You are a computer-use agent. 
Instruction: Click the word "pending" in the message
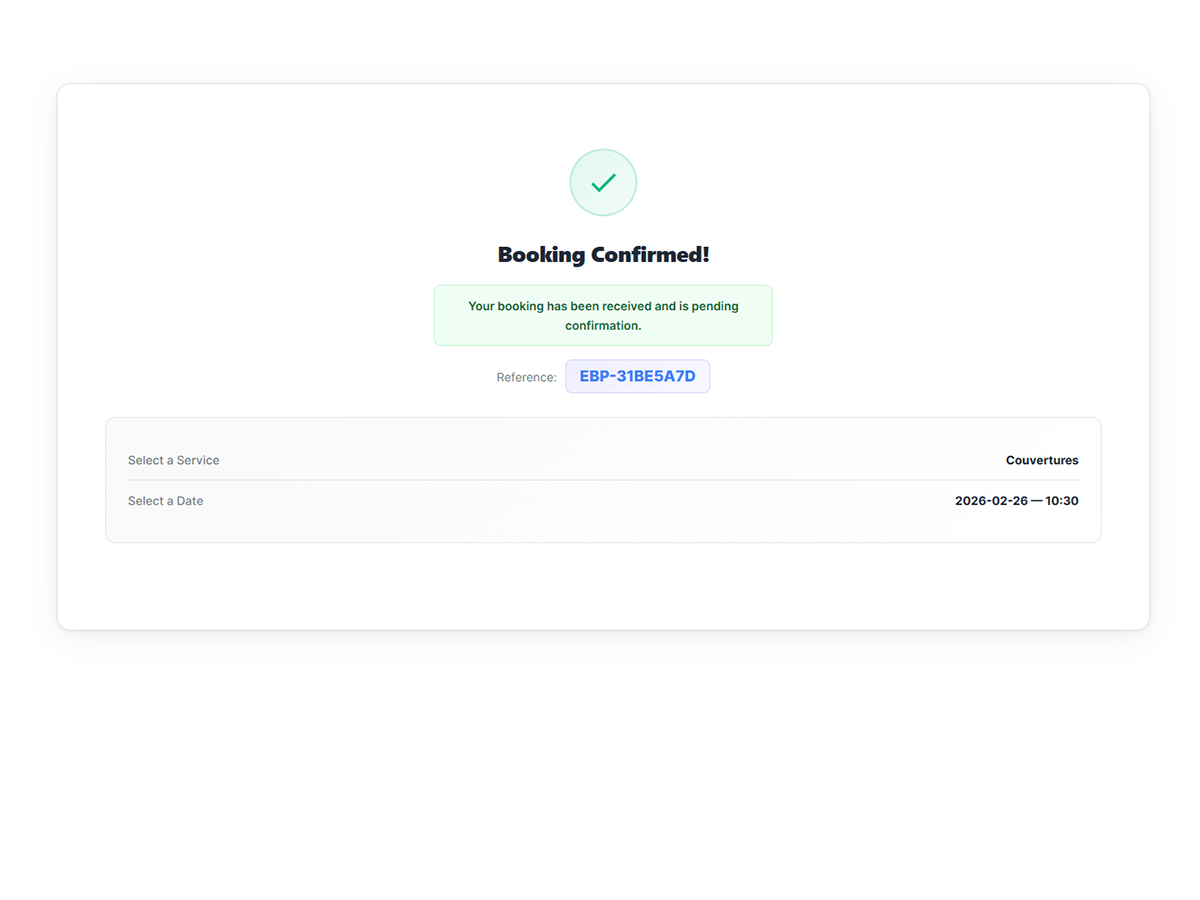[x=715, y=306]
